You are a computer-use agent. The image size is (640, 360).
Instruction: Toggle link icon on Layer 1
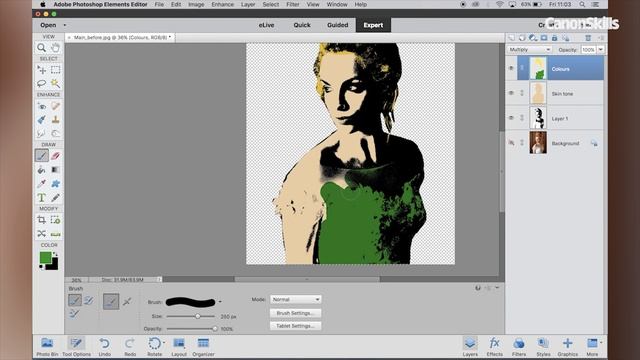[x=522, y=118]
